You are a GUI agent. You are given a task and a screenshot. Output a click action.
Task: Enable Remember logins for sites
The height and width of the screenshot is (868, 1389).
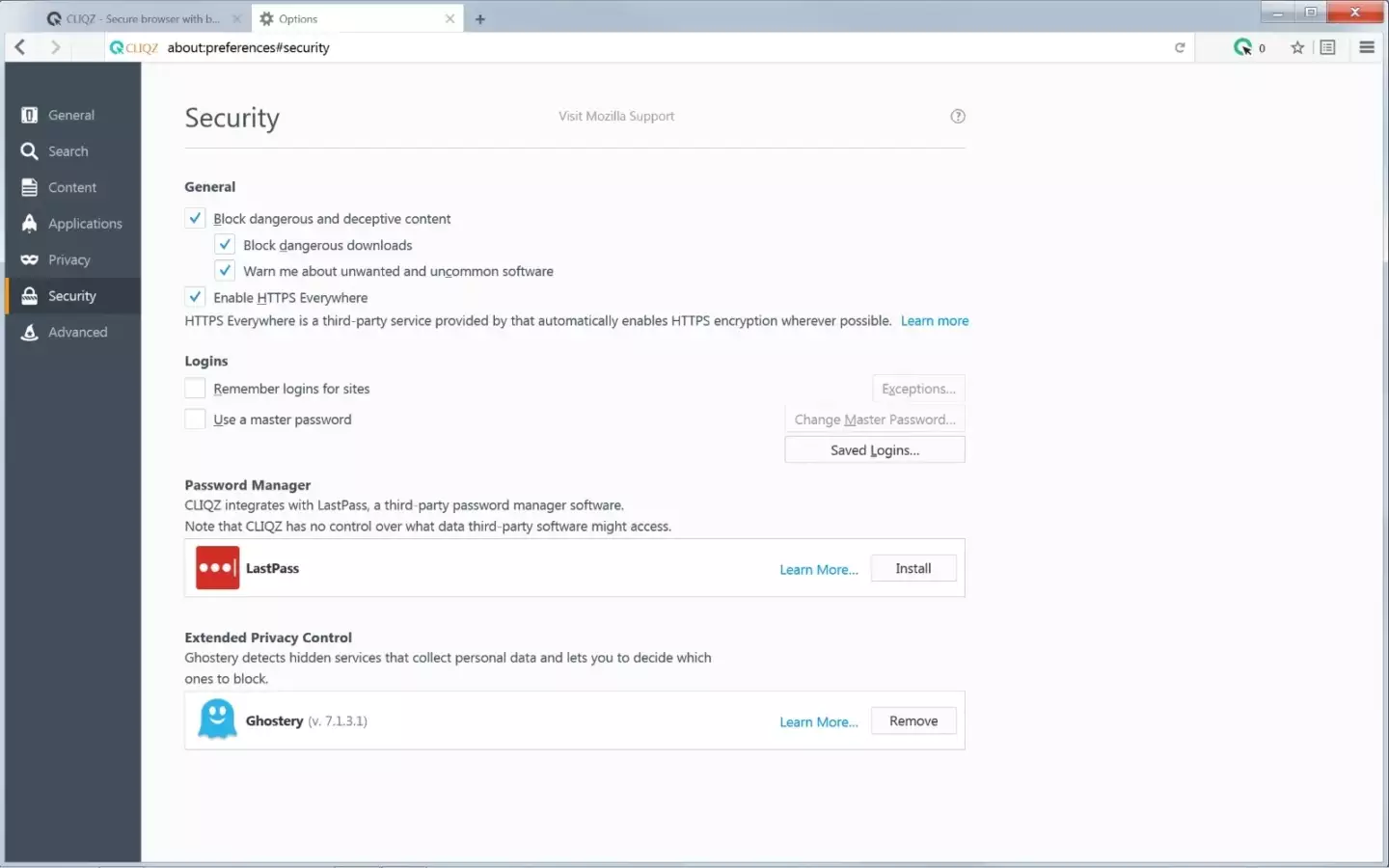point(196,389)
